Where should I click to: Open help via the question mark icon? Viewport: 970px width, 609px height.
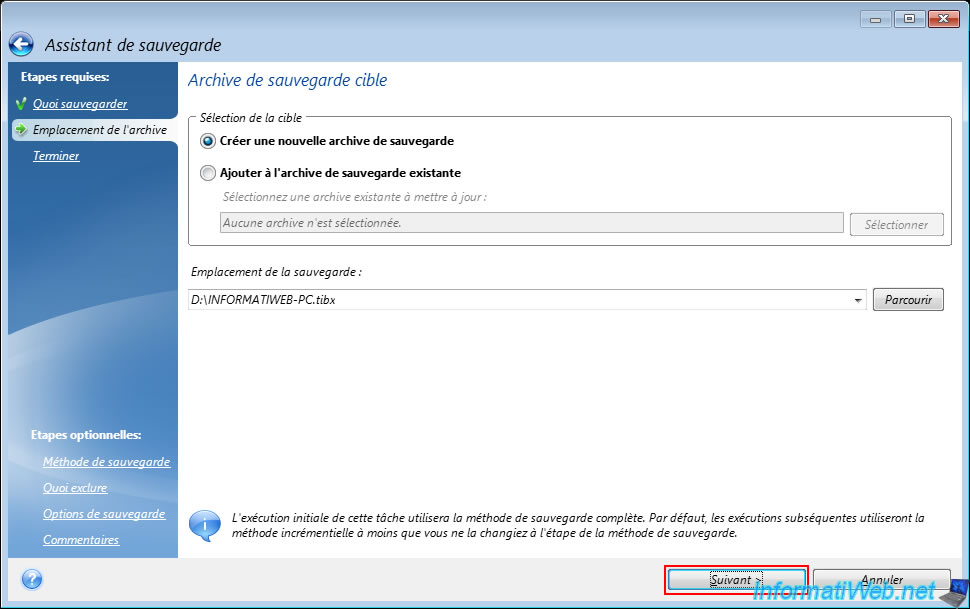point(31,579)
